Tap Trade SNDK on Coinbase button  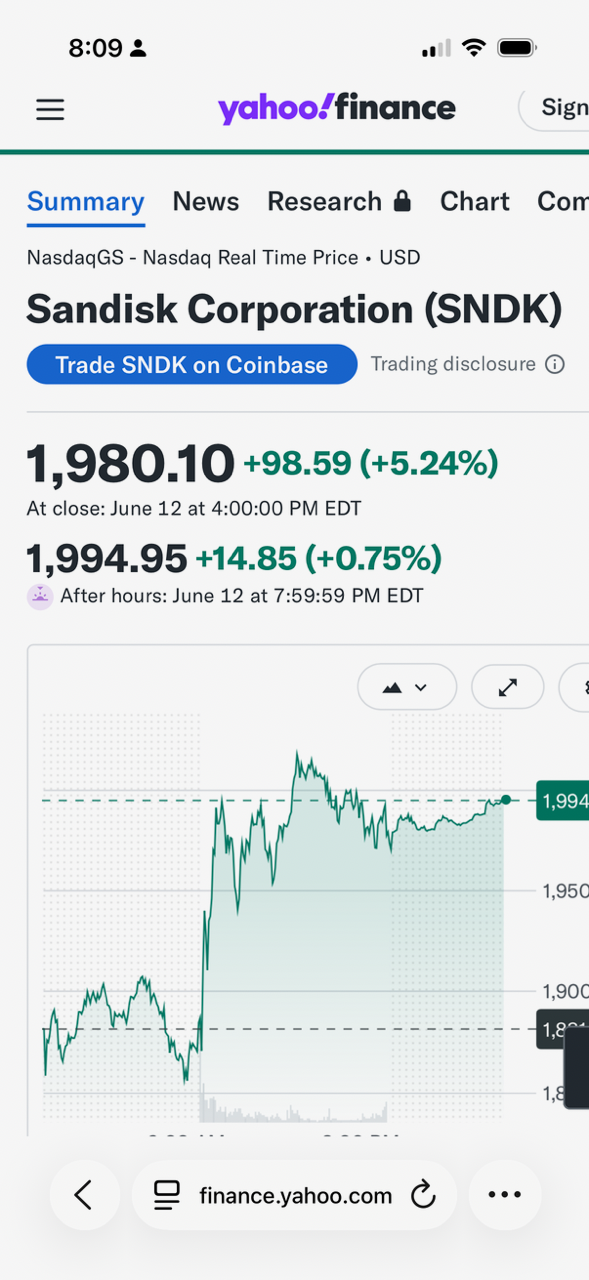coord(192,364)
